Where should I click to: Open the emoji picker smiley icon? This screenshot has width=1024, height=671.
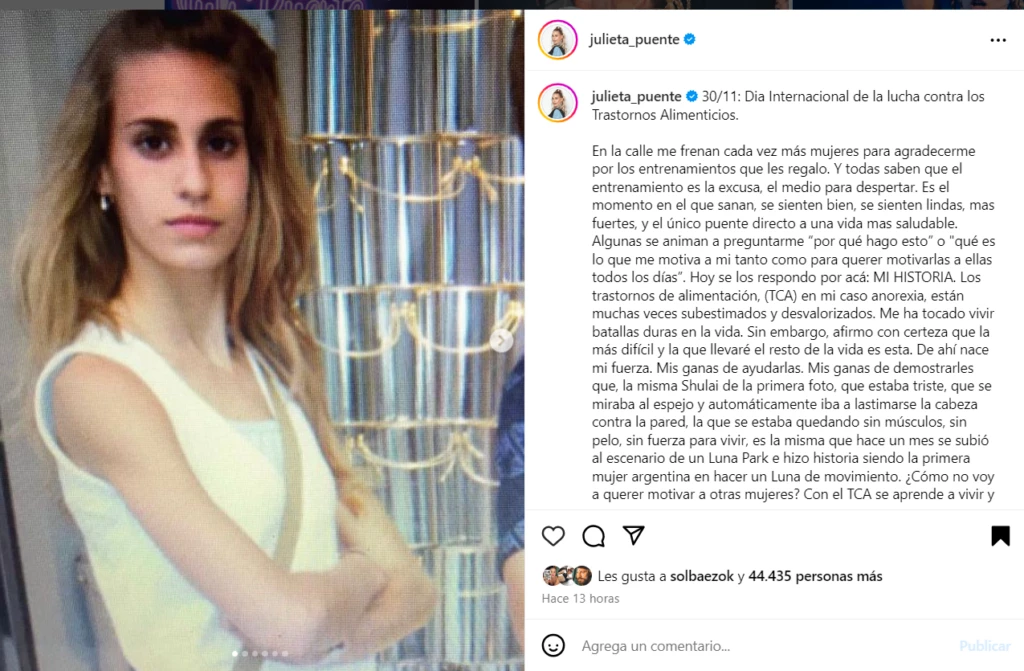pyautogui.click(x=553, y=646)
